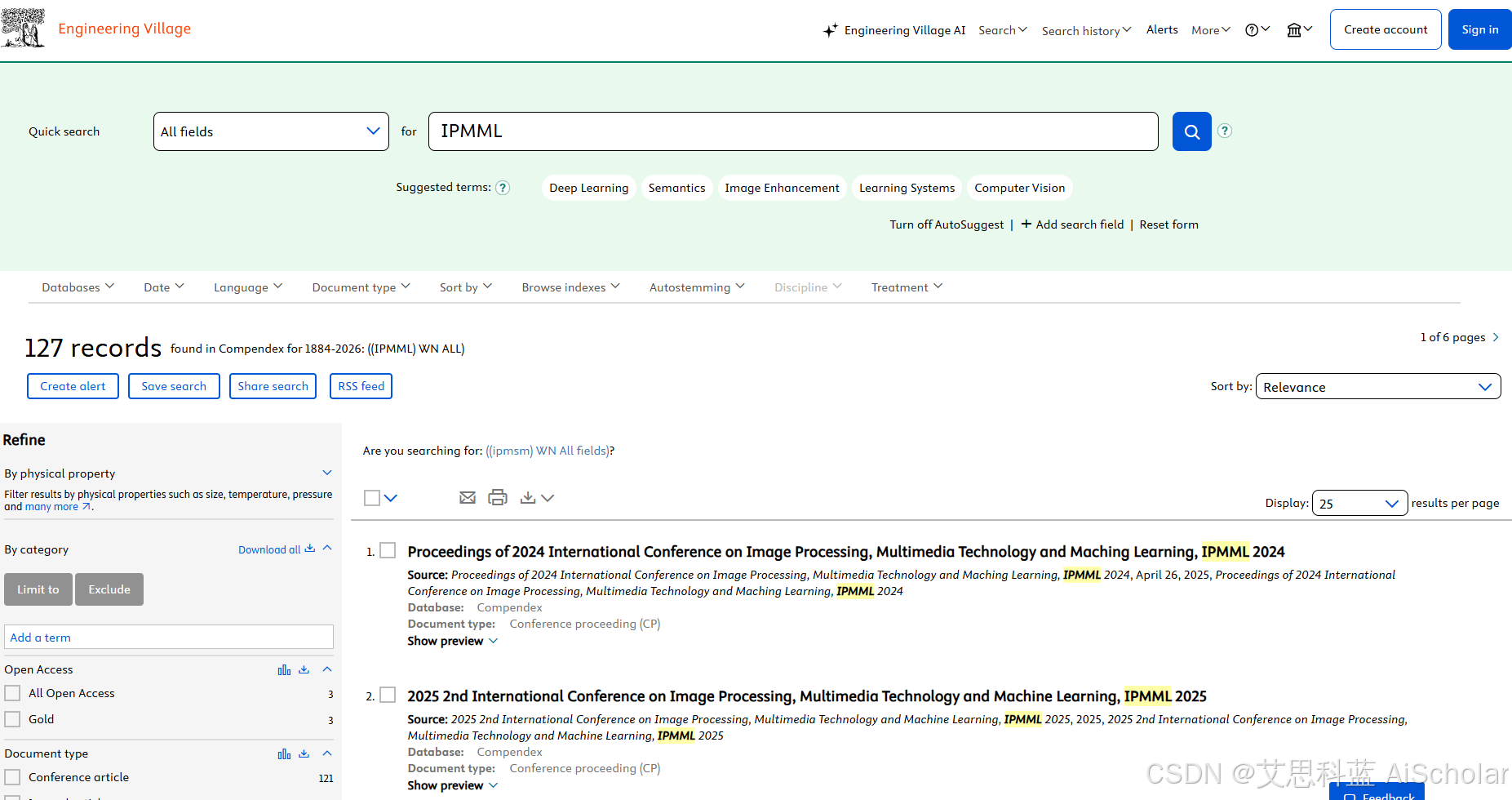Open chart view for Document type facet

coord(284,753)
